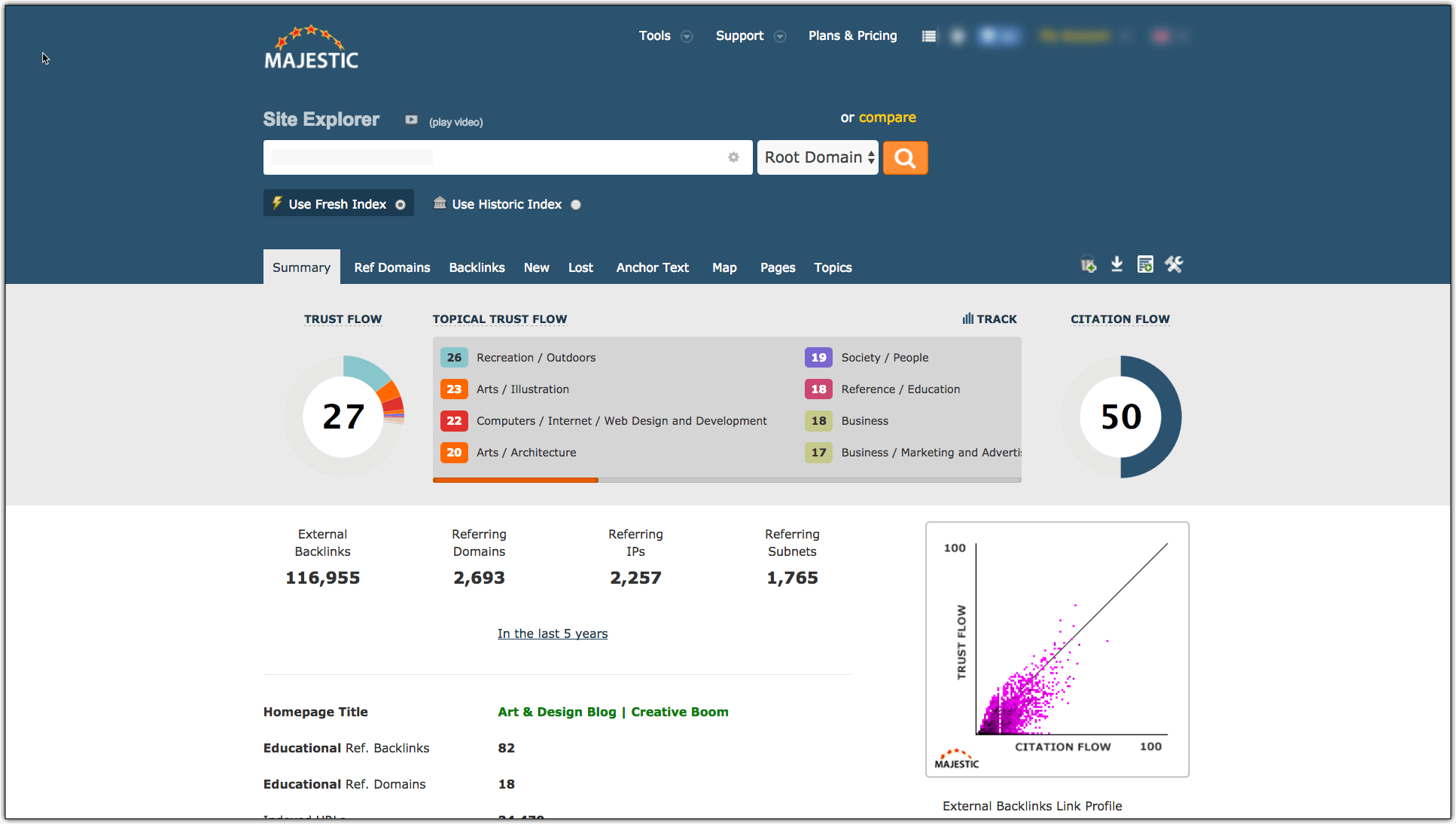Click the 19 Society topic badge

(818, 358)
